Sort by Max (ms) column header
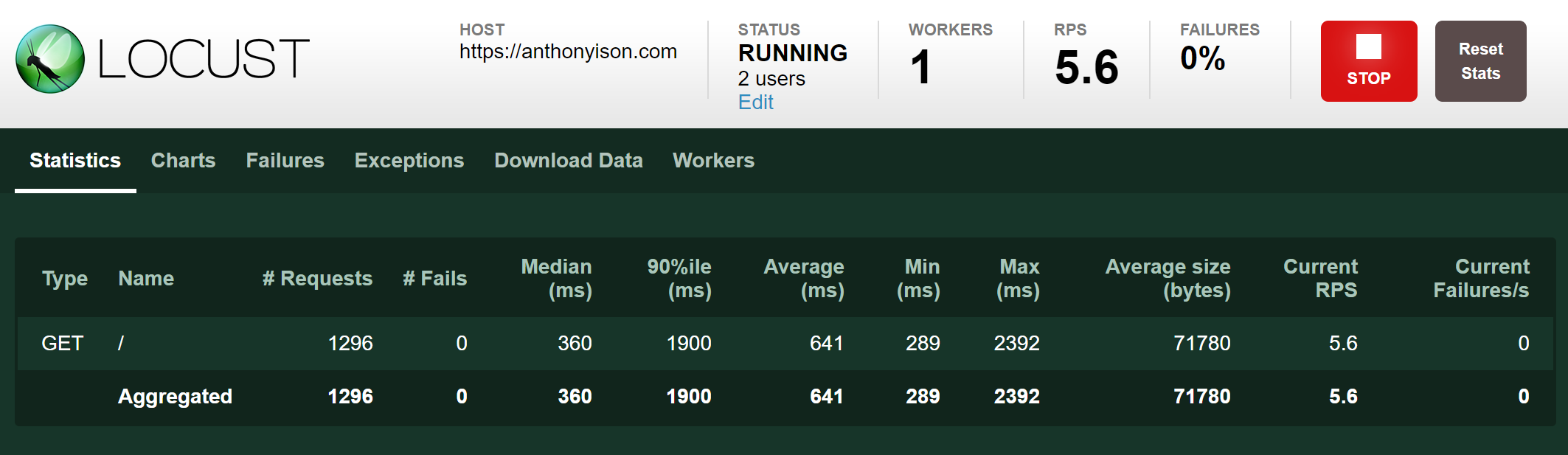 pos(1019,279)
